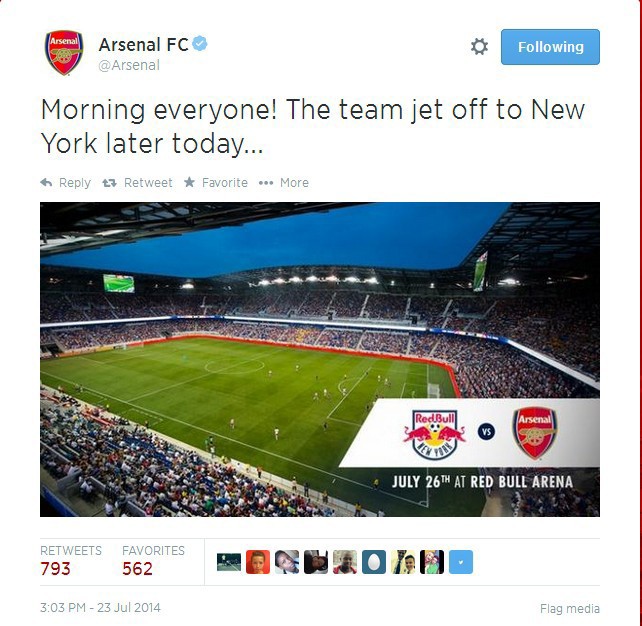642x626 pixels.
Task: Open the gear settings menu
Action: pyautogui.click(x=479, y=47)
